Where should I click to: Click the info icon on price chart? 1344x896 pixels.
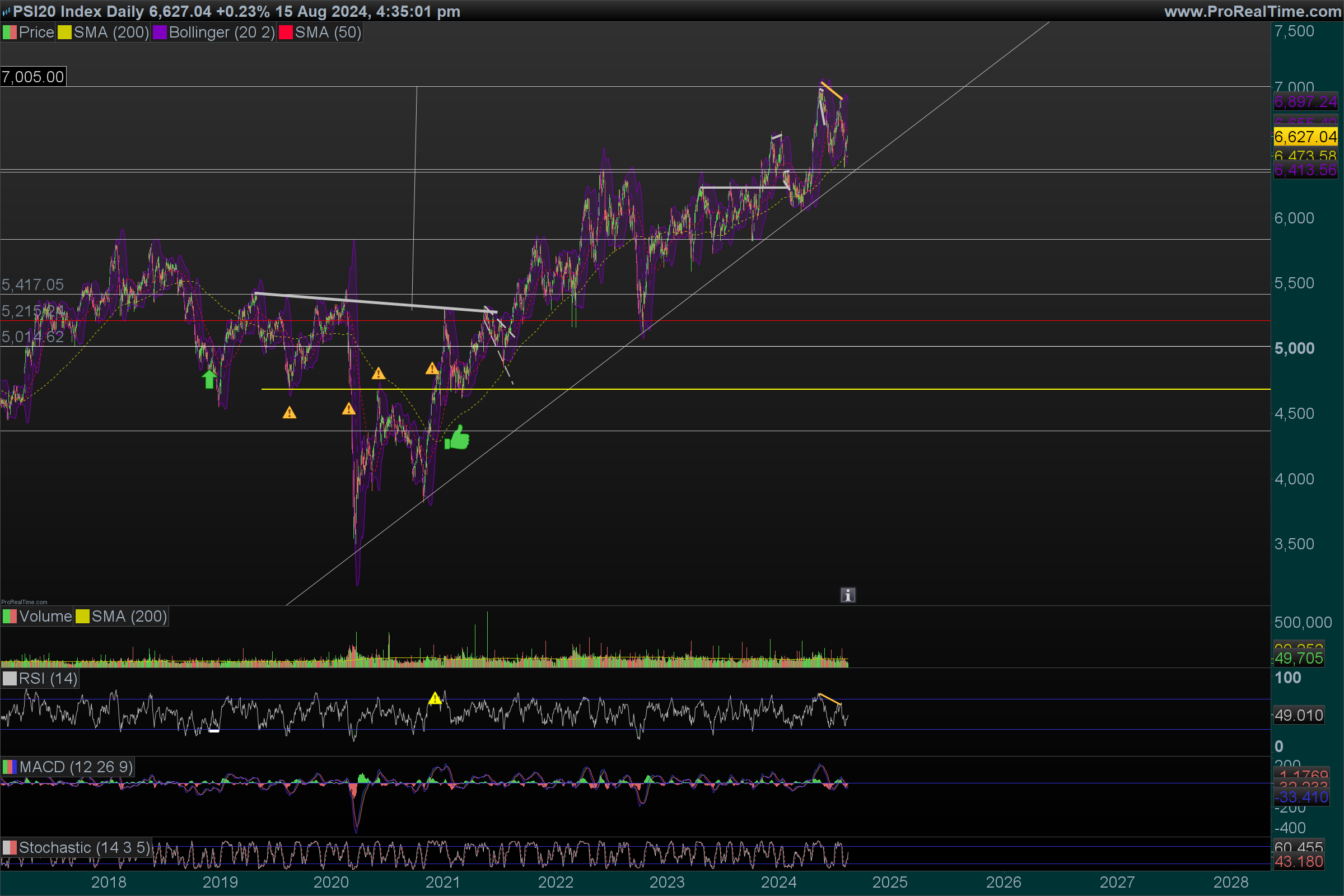tap(847, 595)
